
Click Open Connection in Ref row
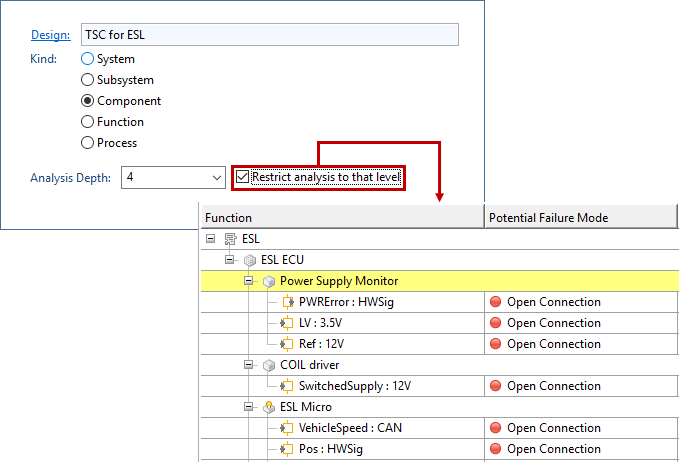click(x=554, y=344)
